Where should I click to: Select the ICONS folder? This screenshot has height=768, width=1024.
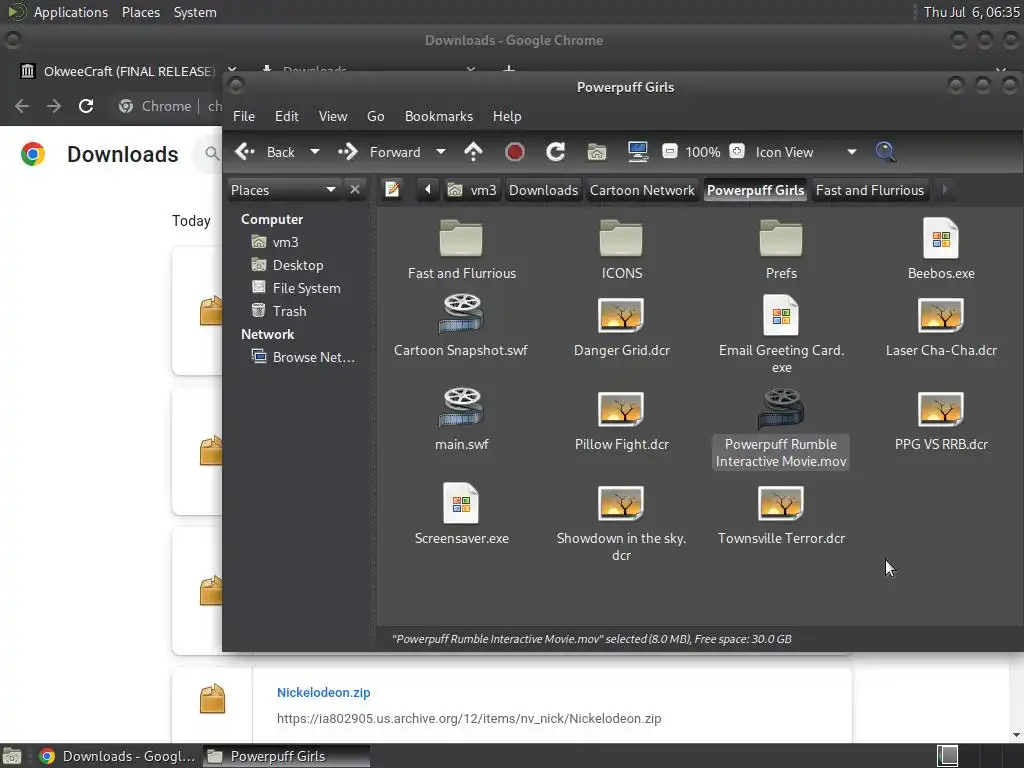(621, 250)
